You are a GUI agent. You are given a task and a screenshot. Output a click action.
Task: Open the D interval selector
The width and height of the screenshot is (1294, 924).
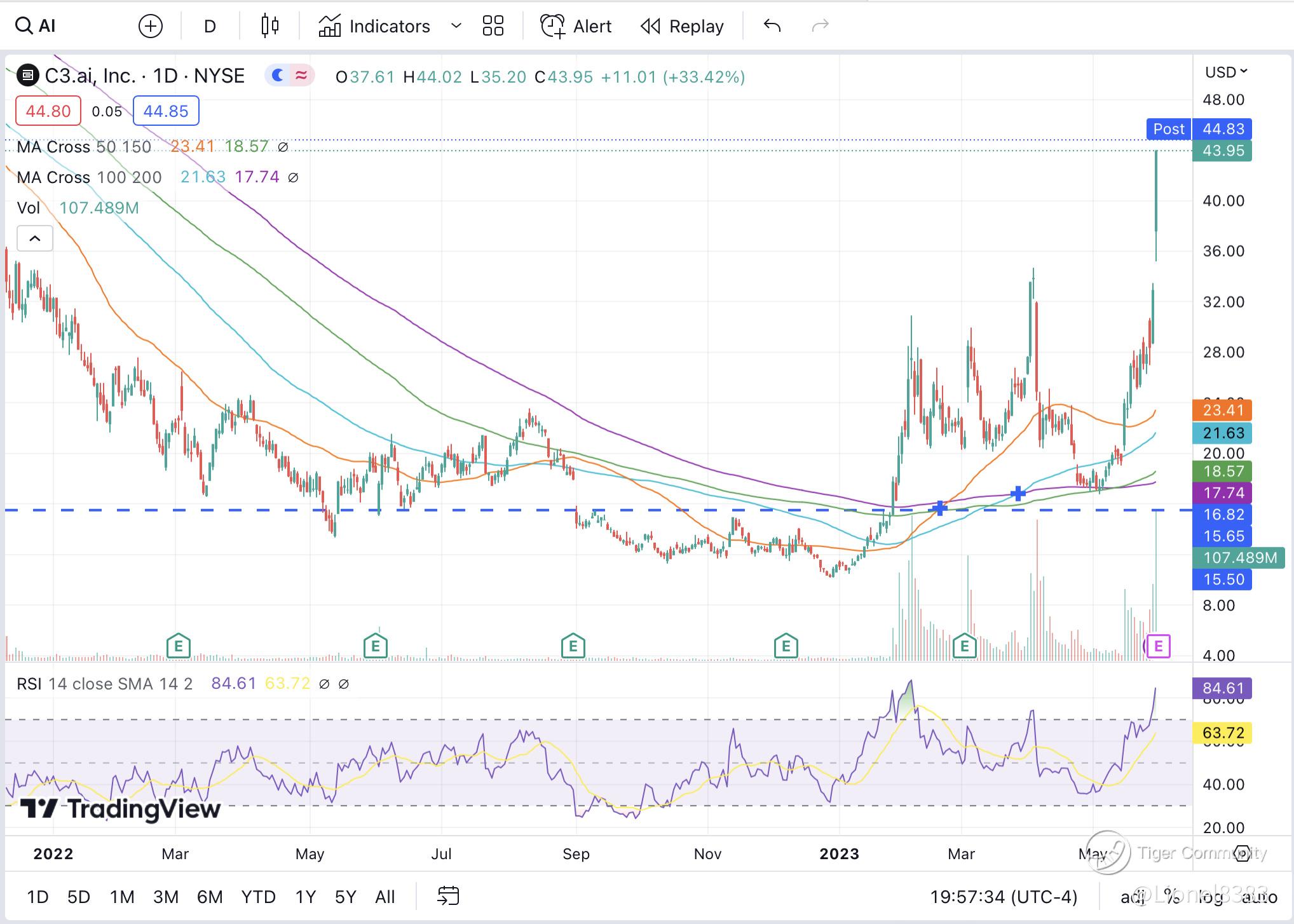pyautogui.click(x=210, y=26)
